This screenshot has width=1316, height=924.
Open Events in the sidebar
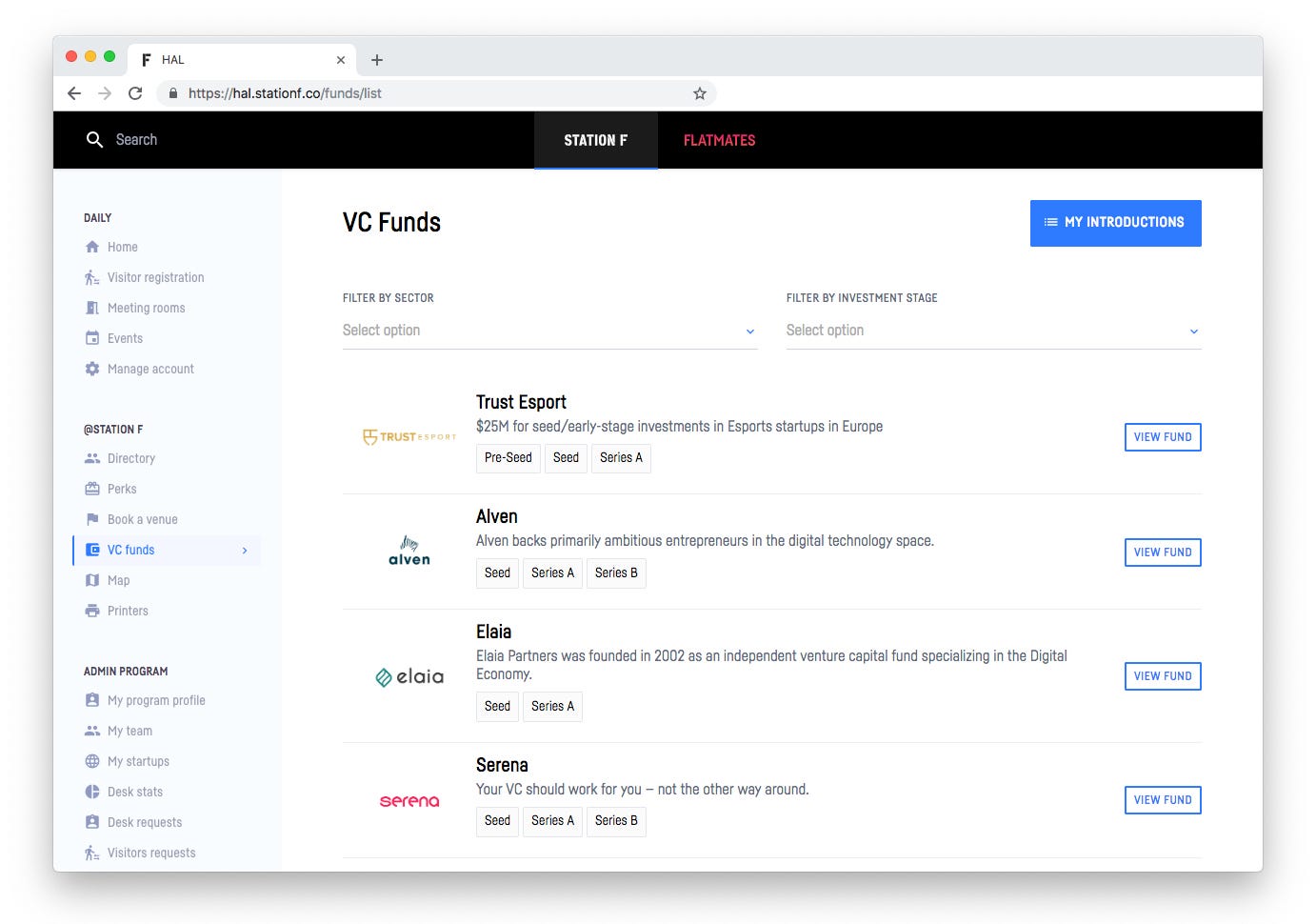point(125,338)
